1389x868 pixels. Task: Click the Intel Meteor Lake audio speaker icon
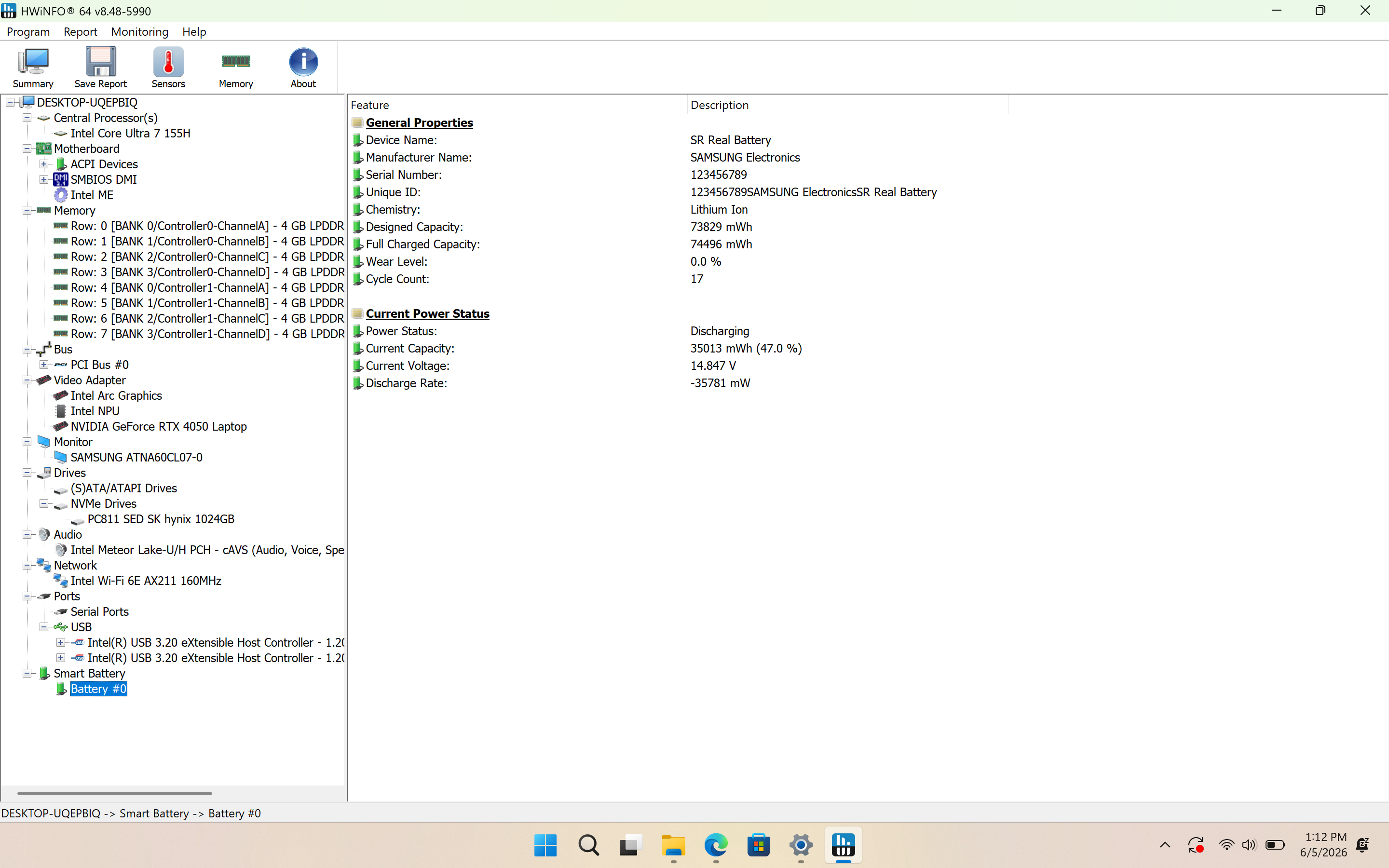click(x=60, y=550)
